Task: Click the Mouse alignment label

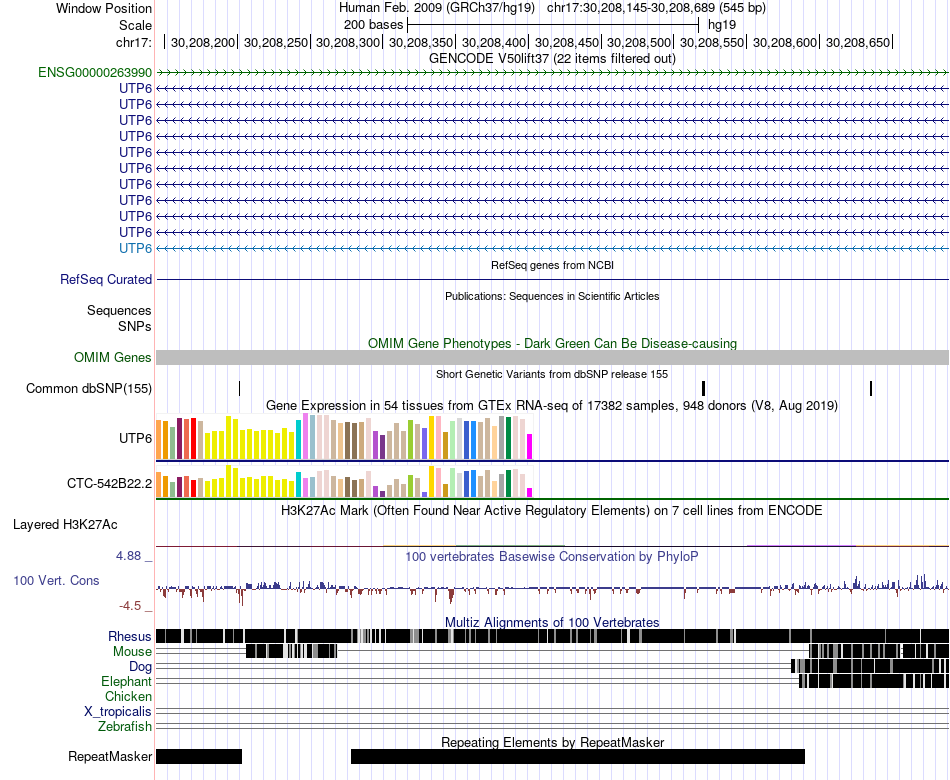Action: (x=132, y=652)
